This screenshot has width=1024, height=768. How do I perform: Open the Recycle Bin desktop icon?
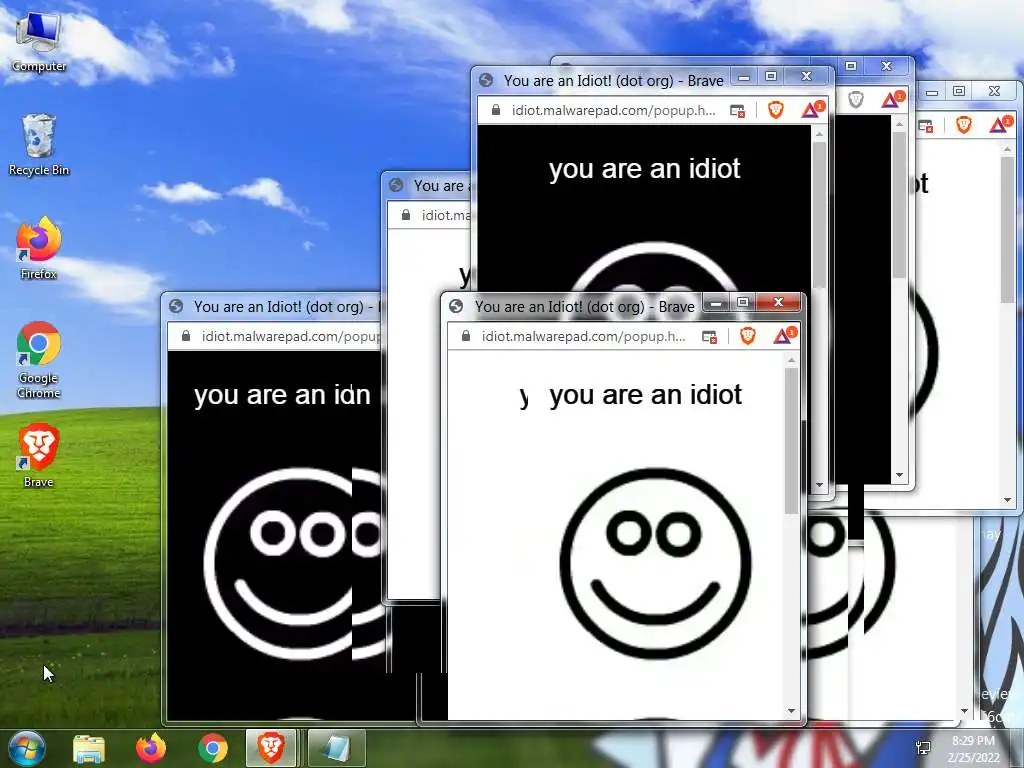39,145
